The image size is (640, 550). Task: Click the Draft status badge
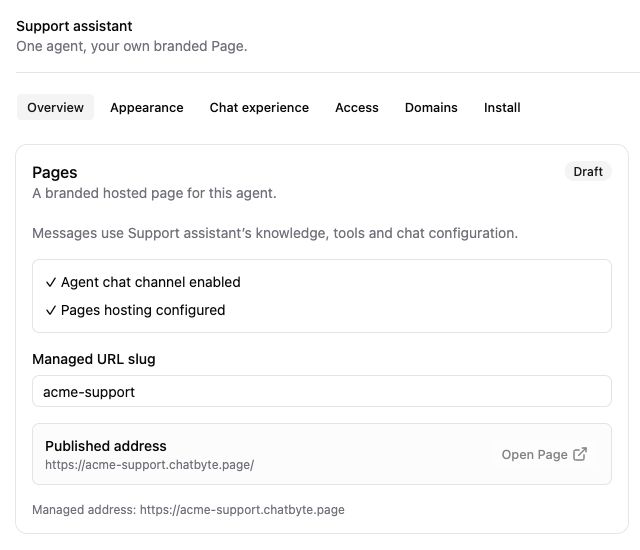coord(588,171)
